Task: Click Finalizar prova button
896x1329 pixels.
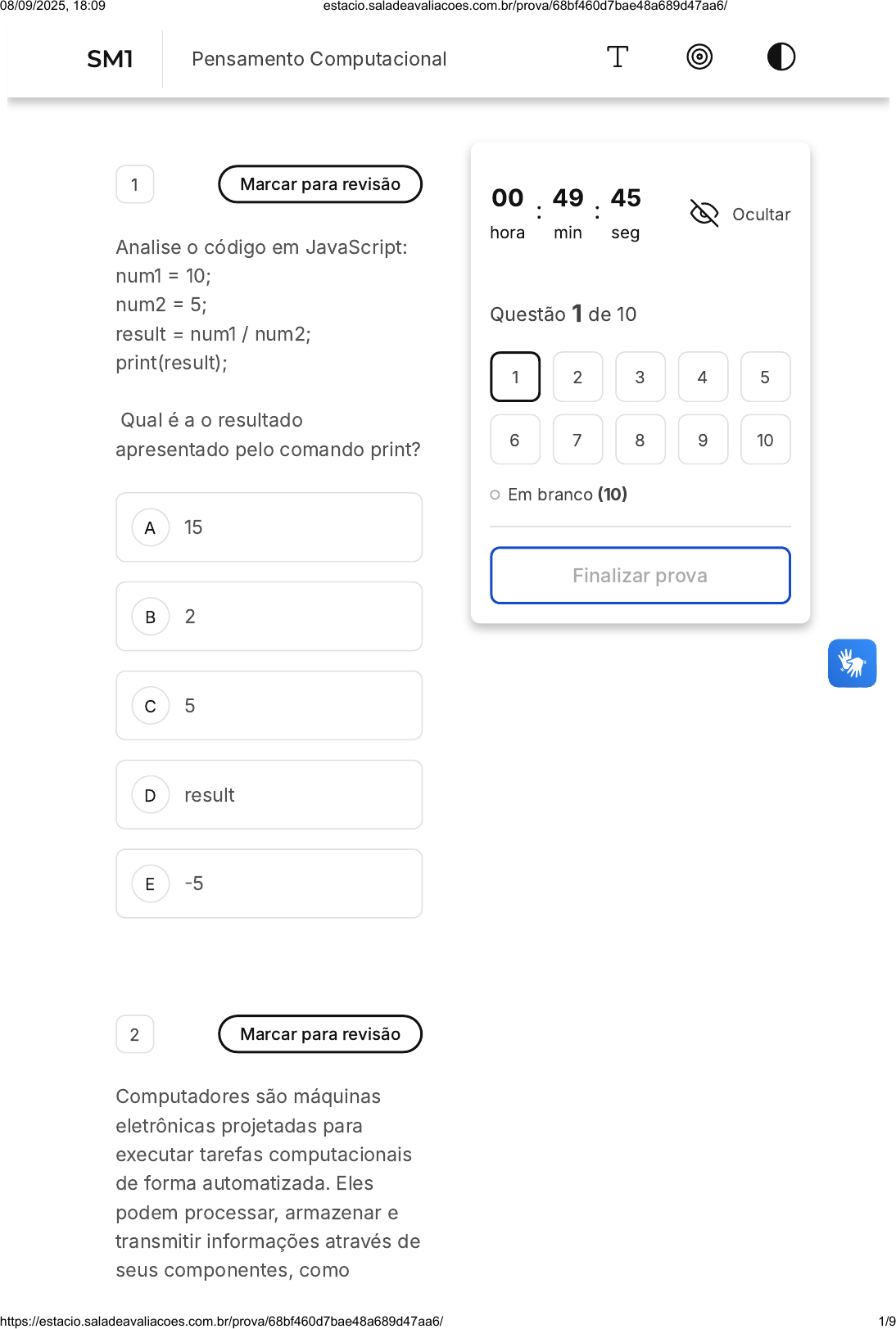Action: click(640, 576)
